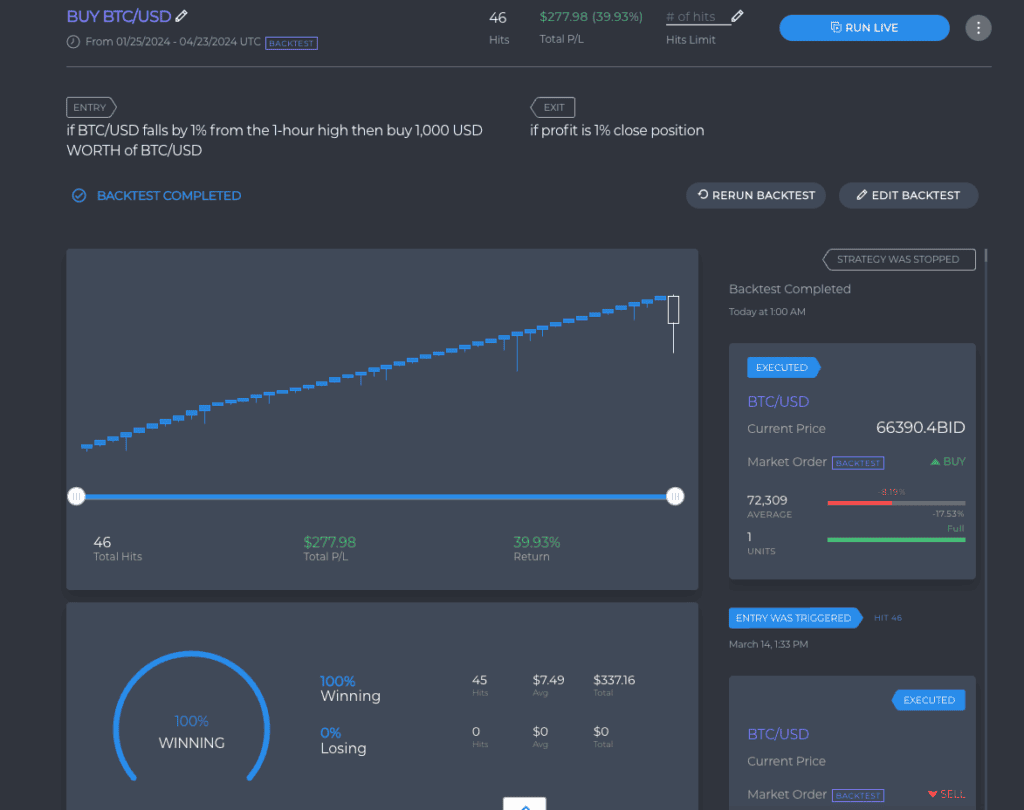This screenshot has width=1024, height=810.
Task: Edit the Hits Limit pencil icon
Action: pyautogui.click(x=737, y=16)
